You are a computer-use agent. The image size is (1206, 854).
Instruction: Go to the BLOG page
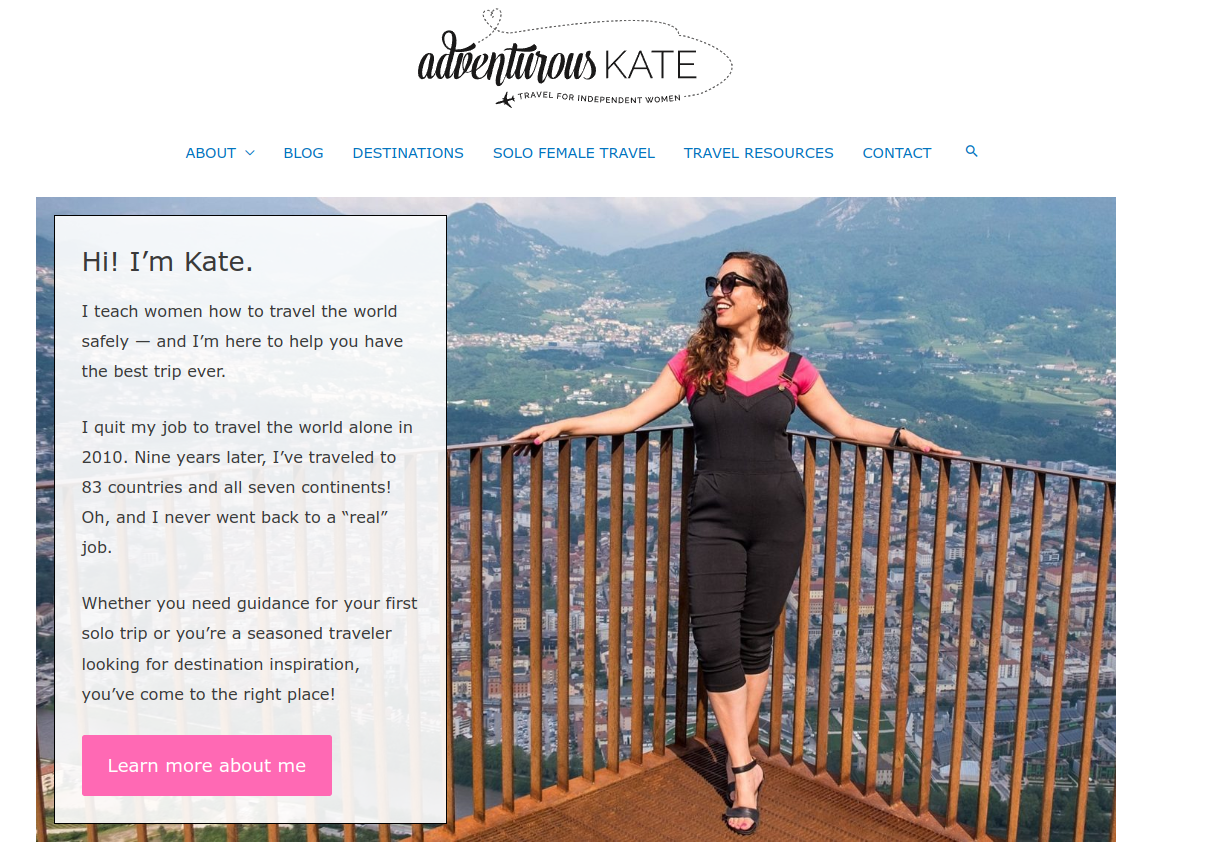point(304,153)
